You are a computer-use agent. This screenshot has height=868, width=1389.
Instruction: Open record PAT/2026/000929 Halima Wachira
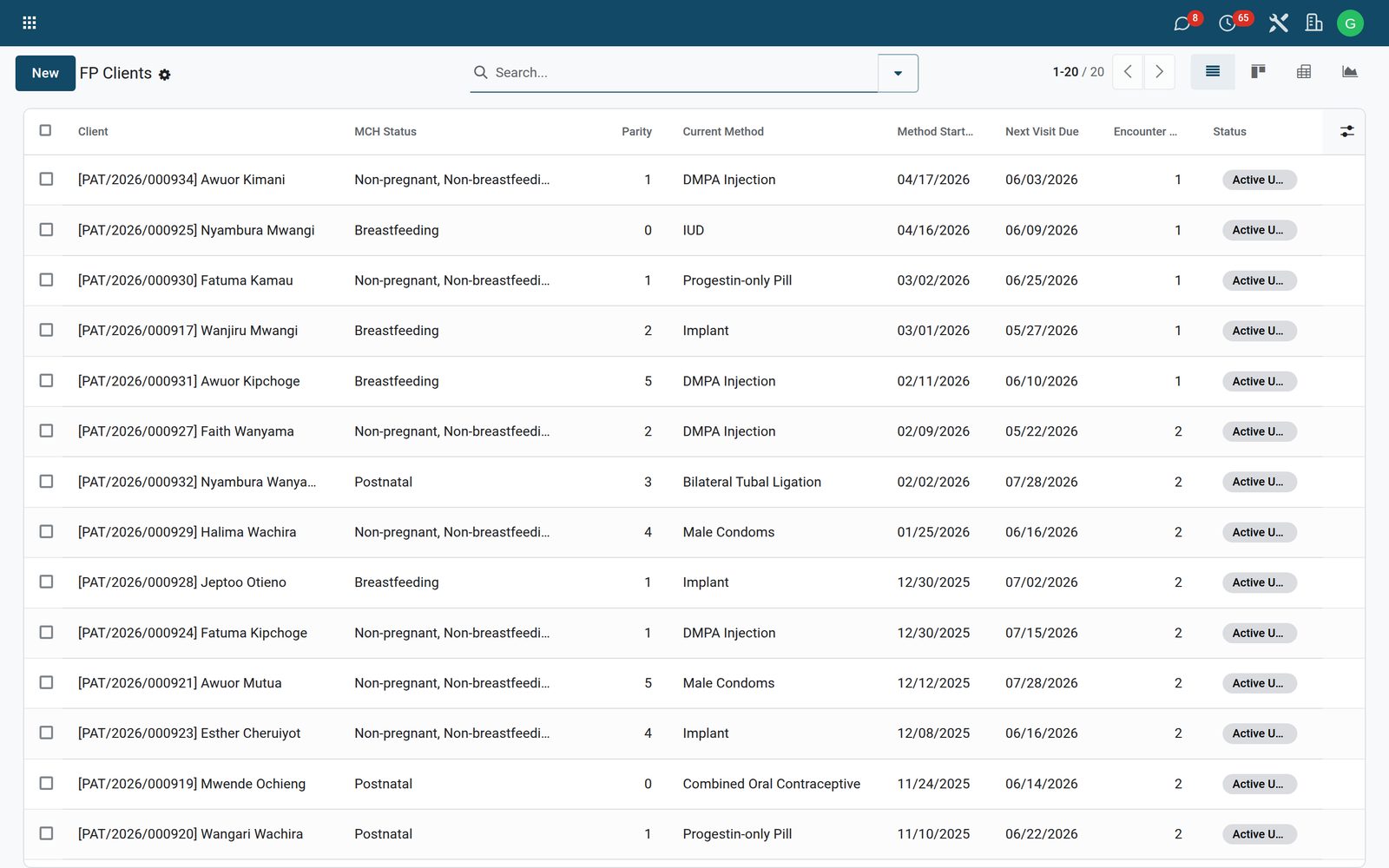click(x=187, y=532)
